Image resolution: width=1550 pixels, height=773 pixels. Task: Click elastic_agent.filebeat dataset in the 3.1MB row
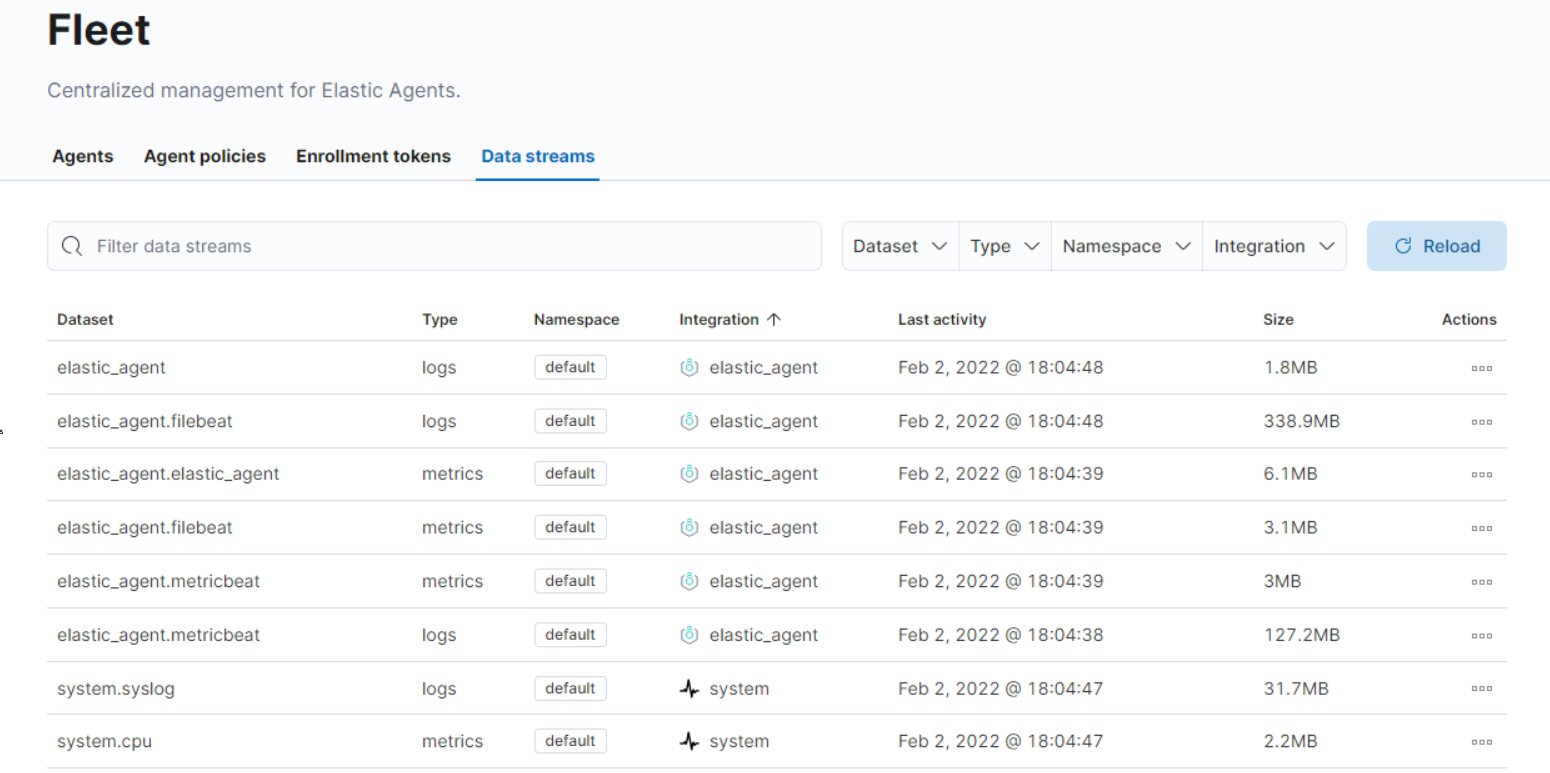(145, 527)
